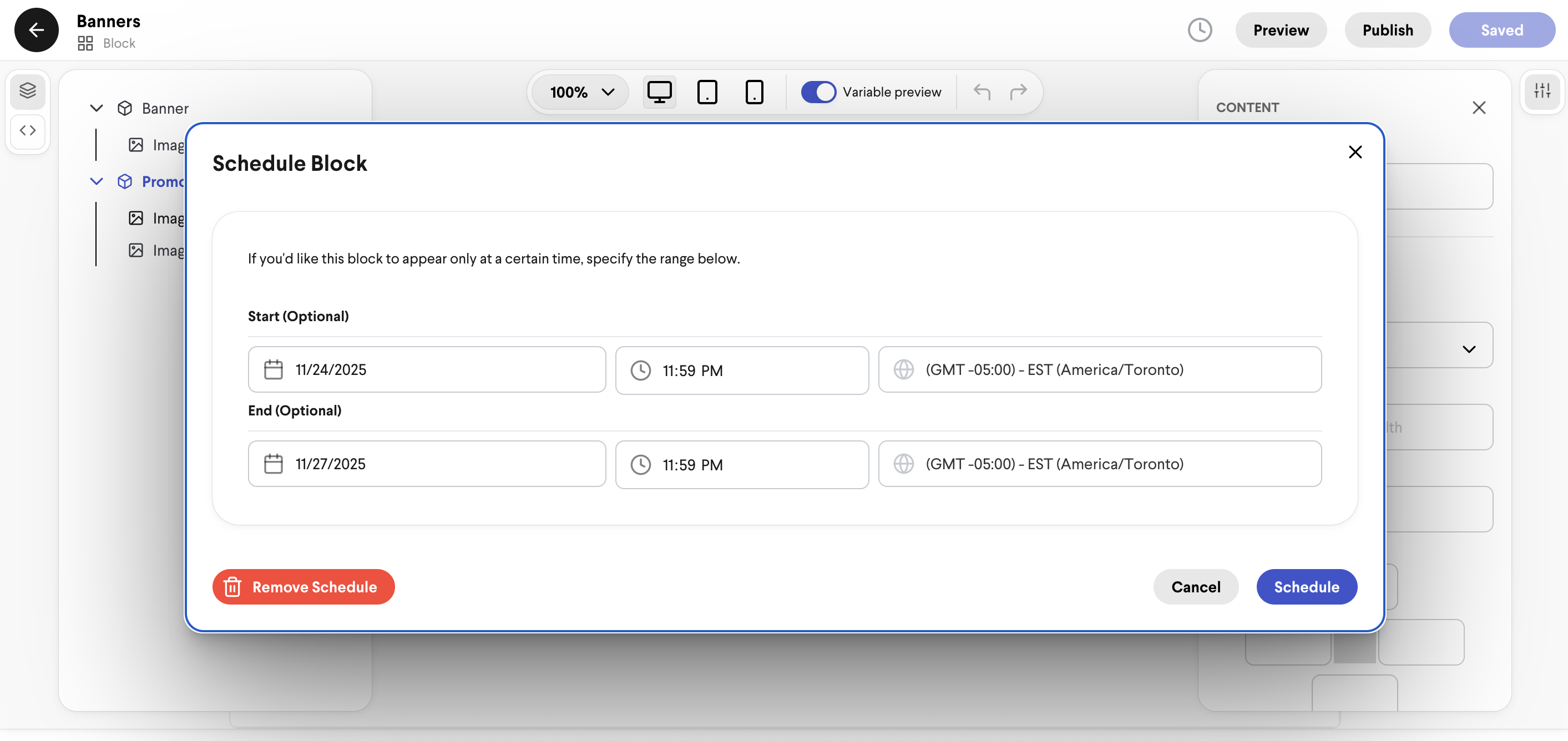Redo the last change
Screen dimensions: 1568x741
(x=1018, y=92)
